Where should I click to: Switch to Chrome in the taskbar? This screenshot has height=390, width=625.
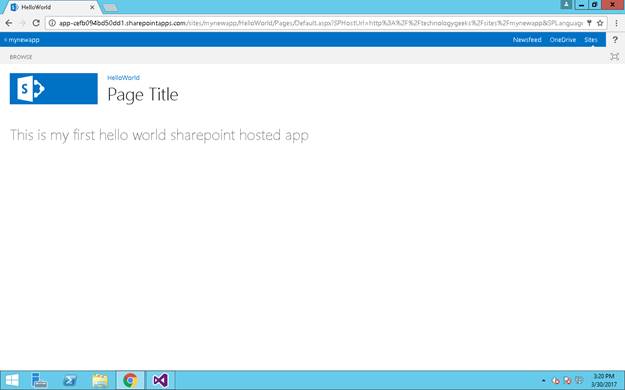click(x=130, y=380)
